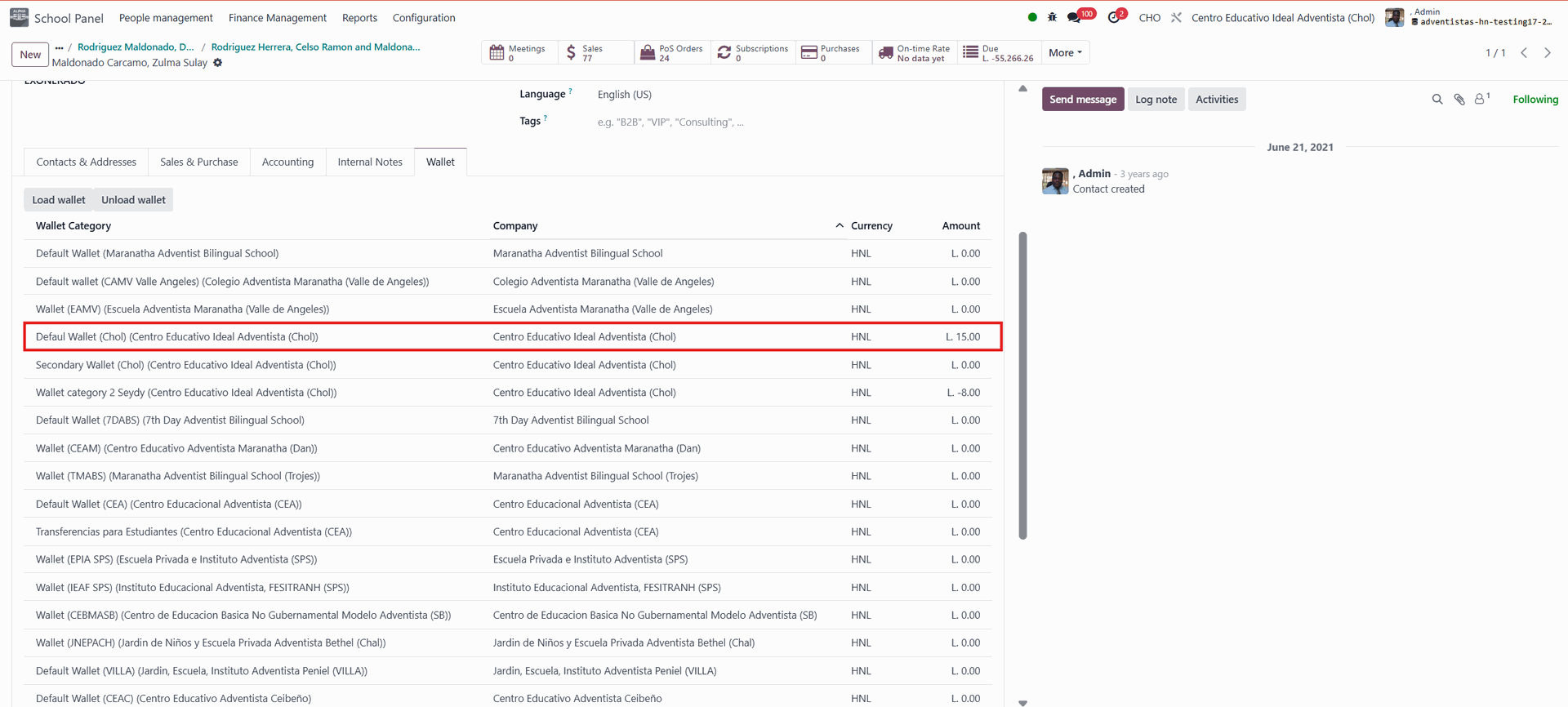Click the Log note button
This screenshot has height=707, width=1568.
(x=1156, y=100)
